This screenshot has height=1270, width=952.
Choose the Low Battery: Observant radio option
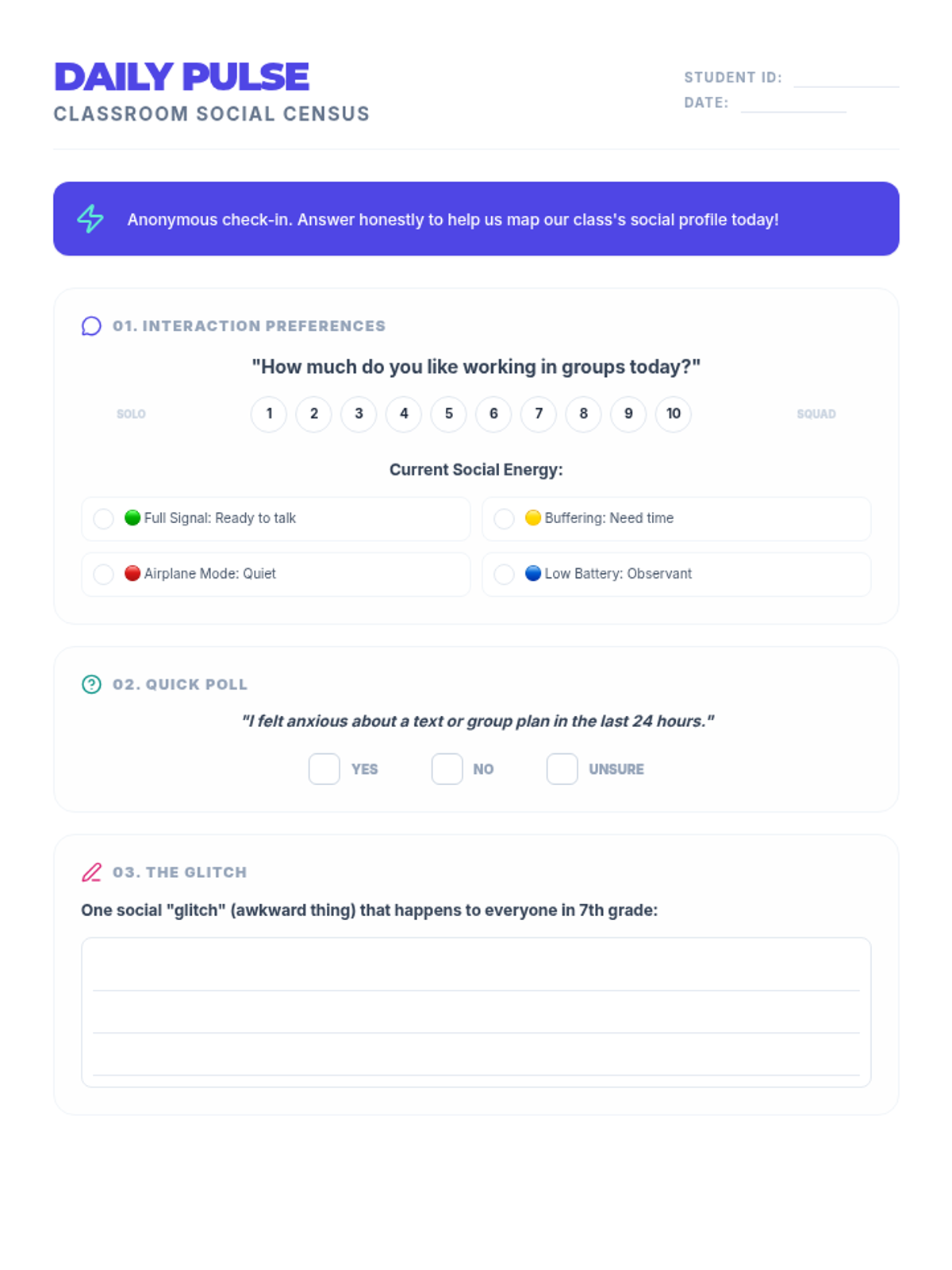[504, 574]
